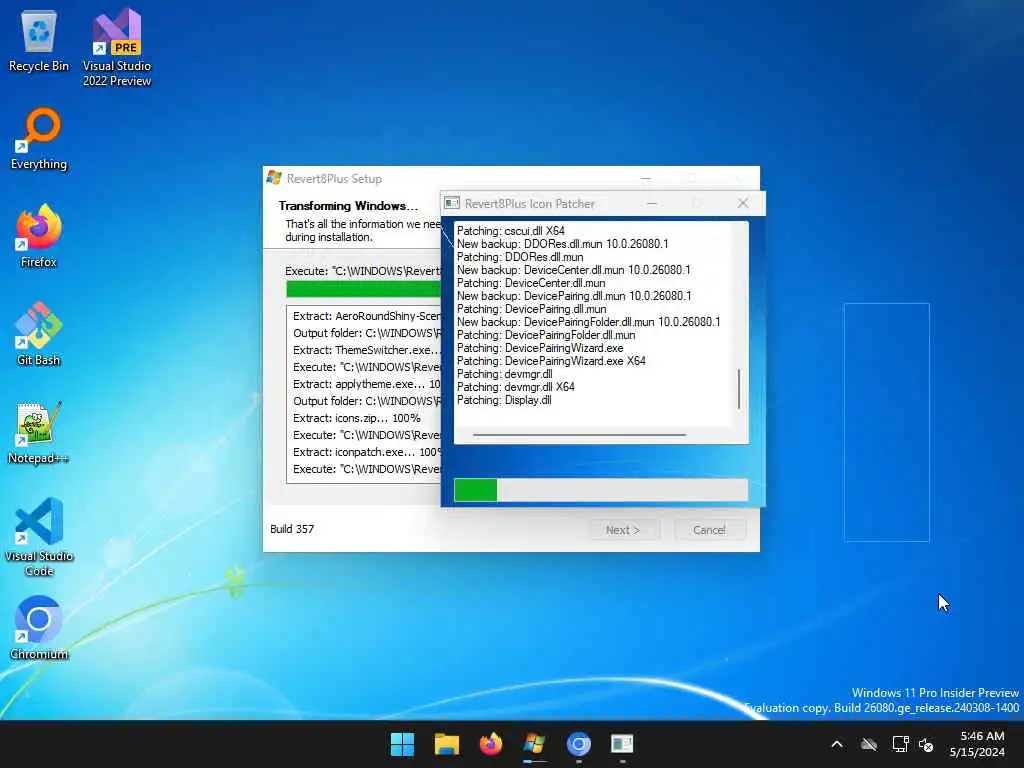
Task: Open the network status tray icon
Action: point(901,744)
